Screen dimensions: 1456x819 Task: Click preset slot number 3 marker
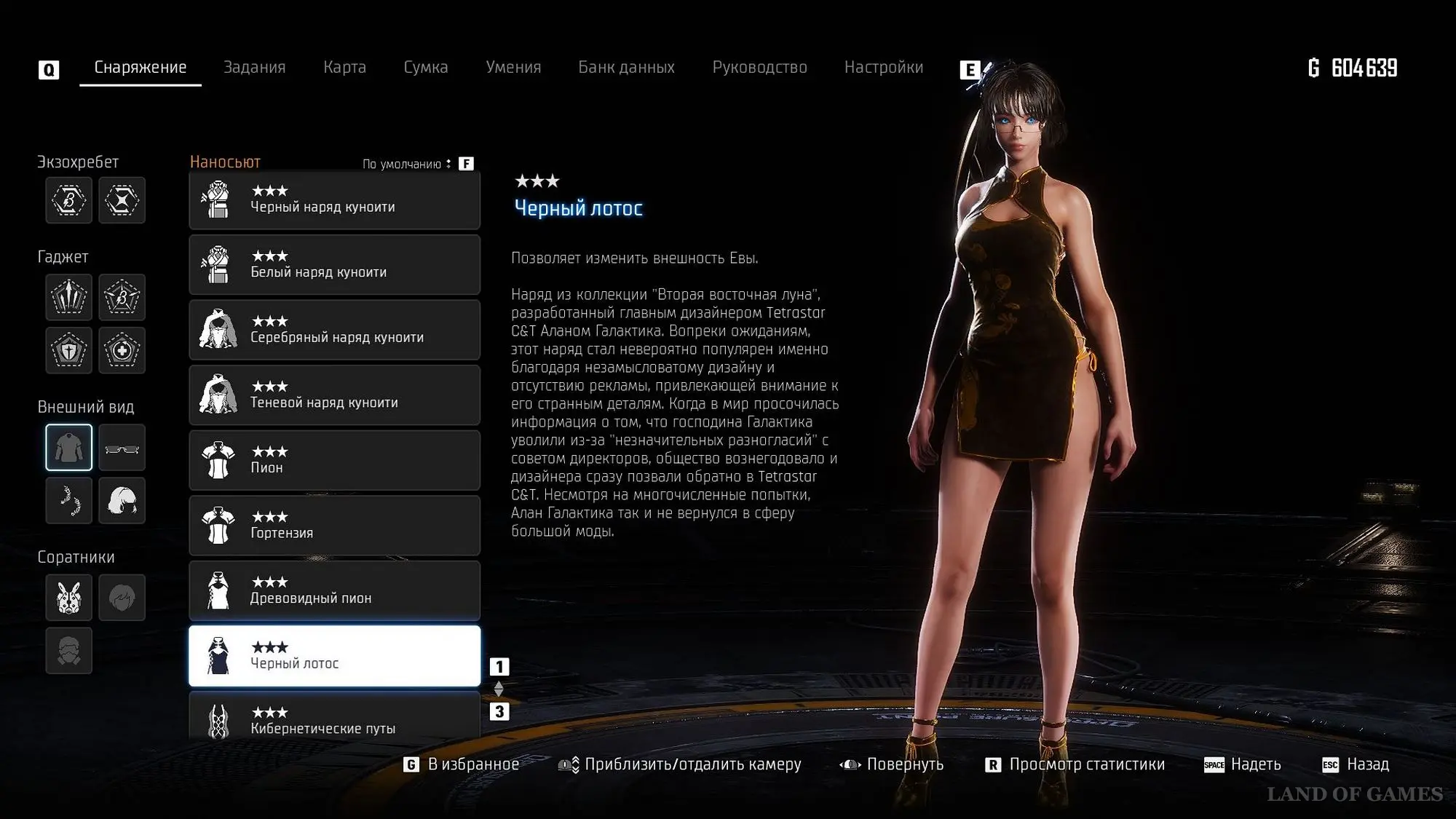(499, 711)
